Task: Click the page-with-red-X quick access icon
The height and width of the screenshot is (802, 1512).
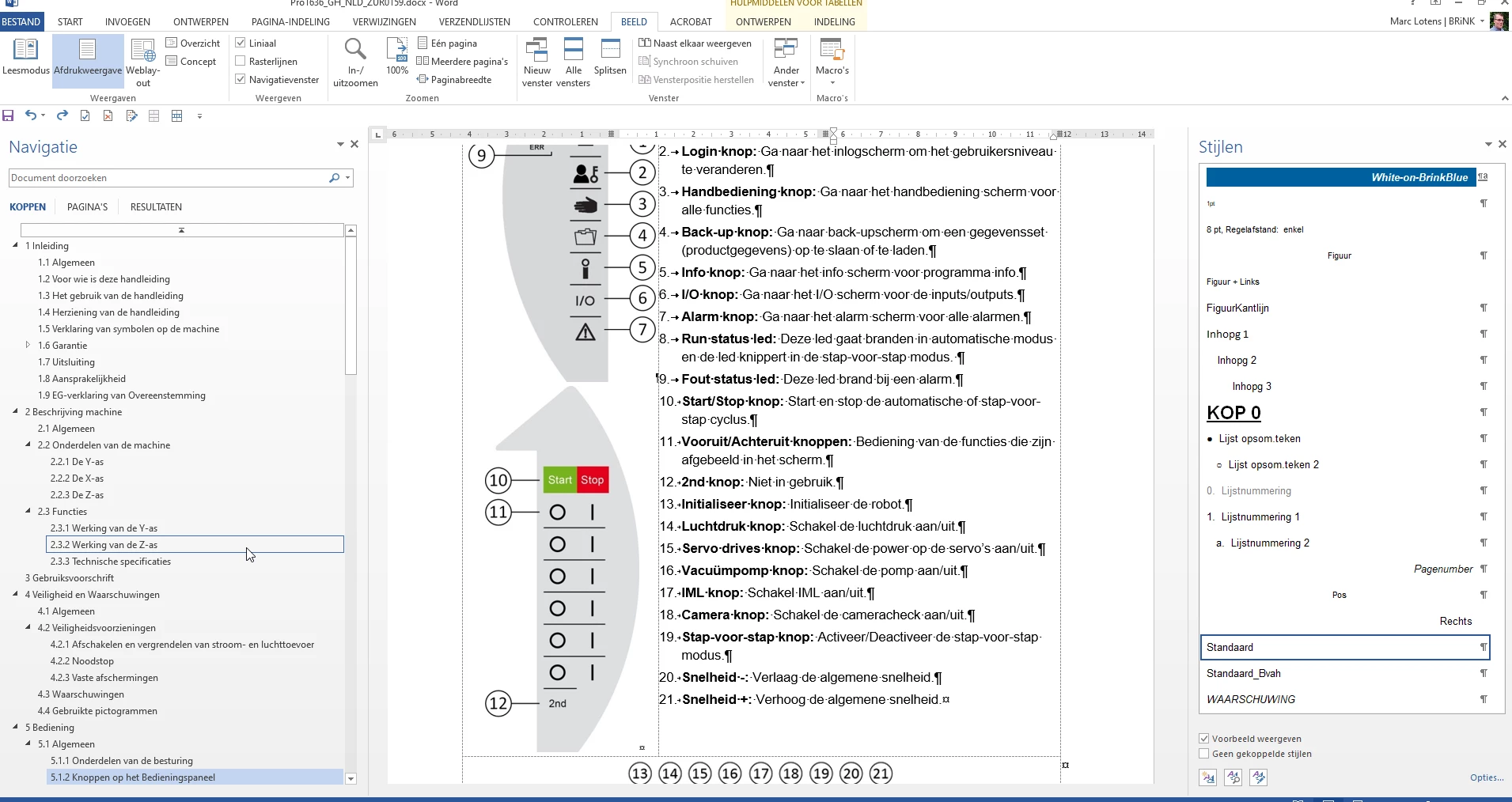Action: coord(108,116)
